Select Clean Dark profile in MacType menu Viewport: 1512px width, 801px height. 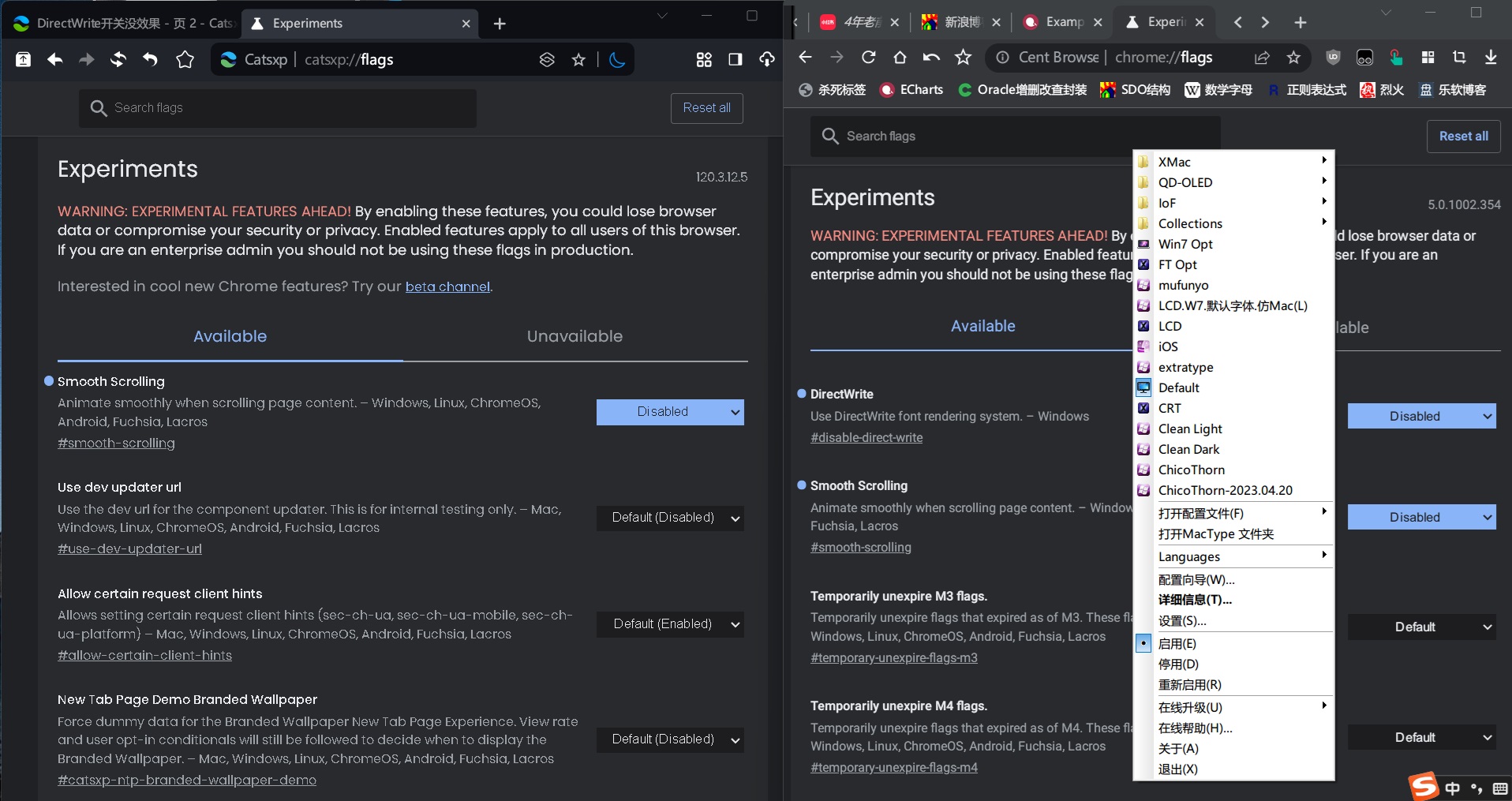point(1233,449)
